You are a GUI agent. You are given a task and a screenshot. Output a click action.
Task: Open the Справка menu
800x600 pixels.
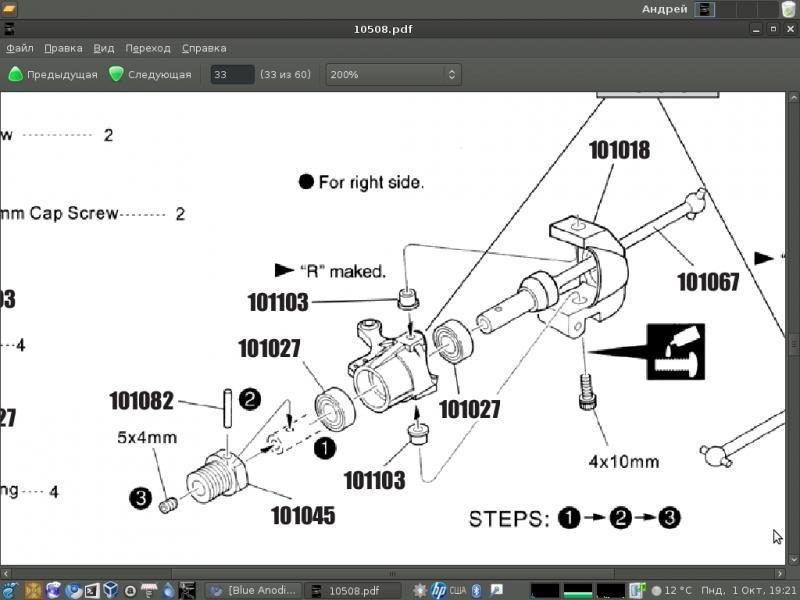[x=204, y=48]
